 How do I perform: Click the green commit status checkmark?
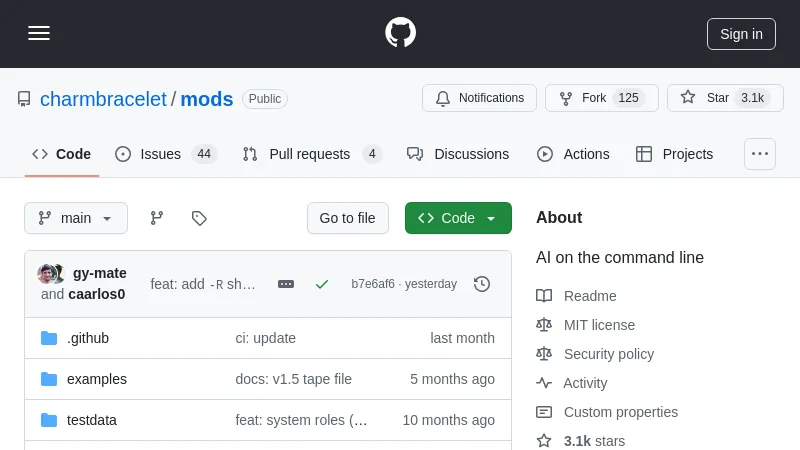[322, 284]
